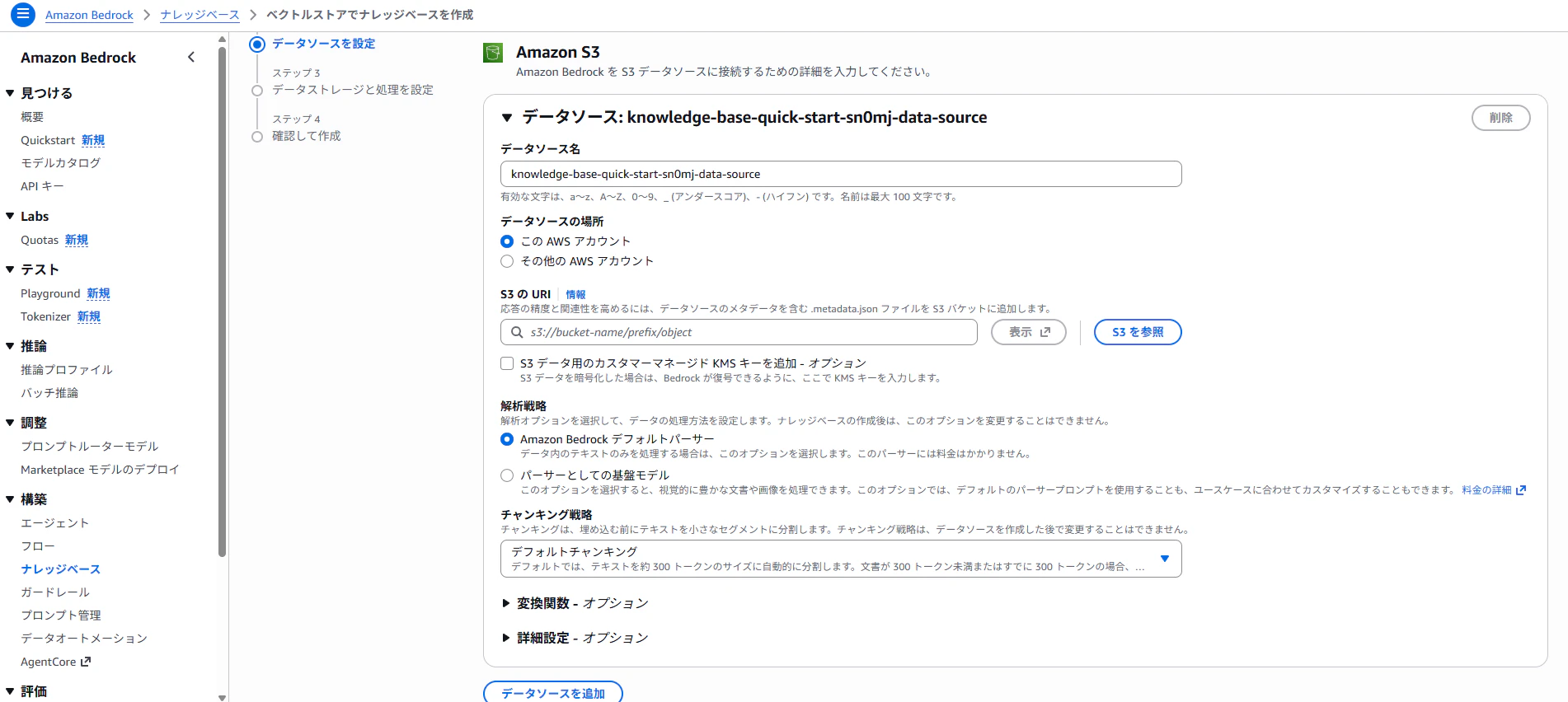The width and height of the screenshot is (1568, 702).
Task: Select 'その他の AWS アカウント' radio button
Action: (x=507, y=261)
